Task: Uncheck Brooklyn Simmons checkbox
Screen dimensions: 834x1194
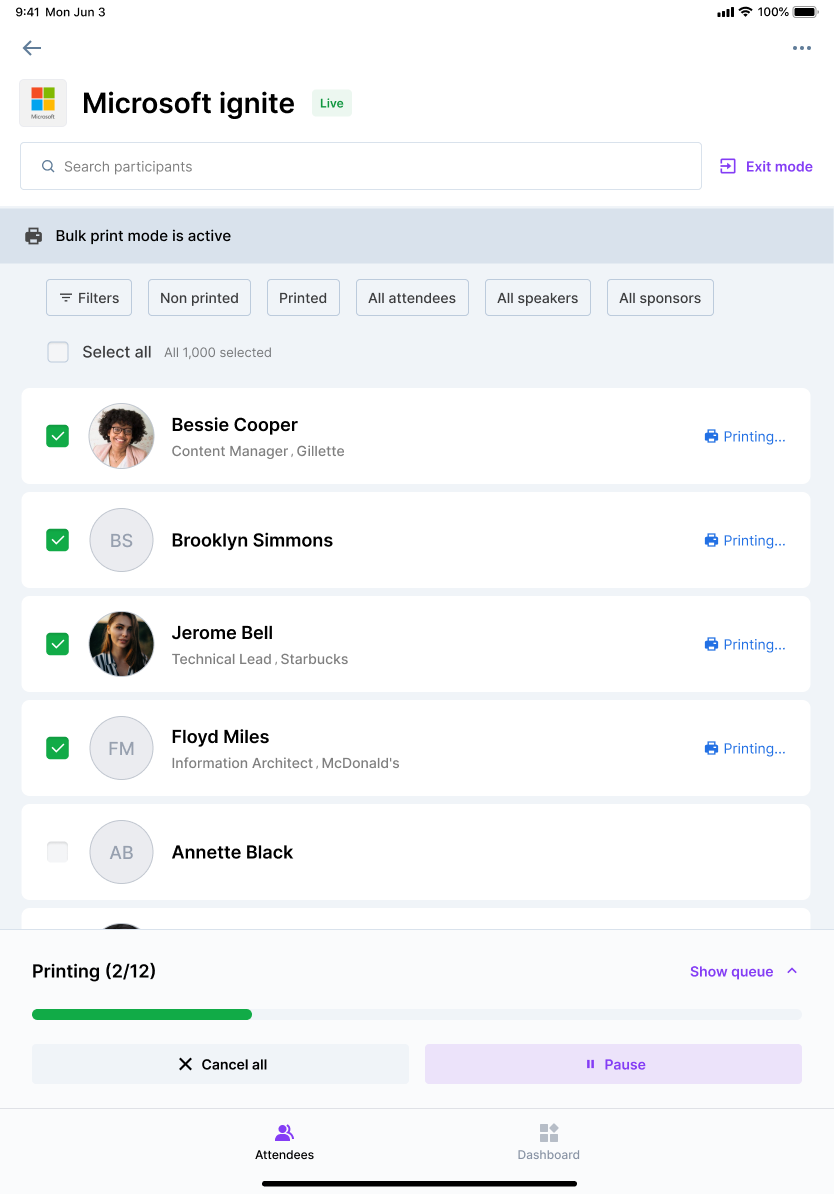Action: (x=58, y=540)
